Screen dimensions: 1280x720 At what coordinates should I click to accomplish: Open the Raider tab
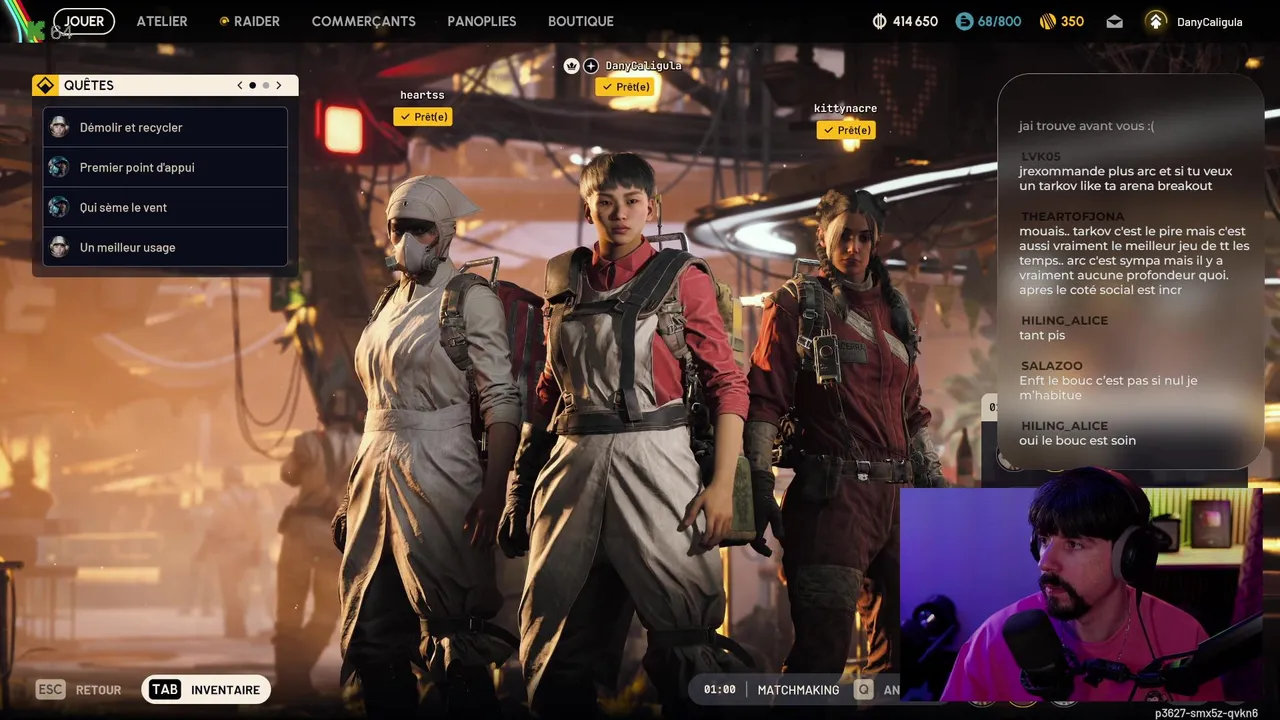click(249, 21)
